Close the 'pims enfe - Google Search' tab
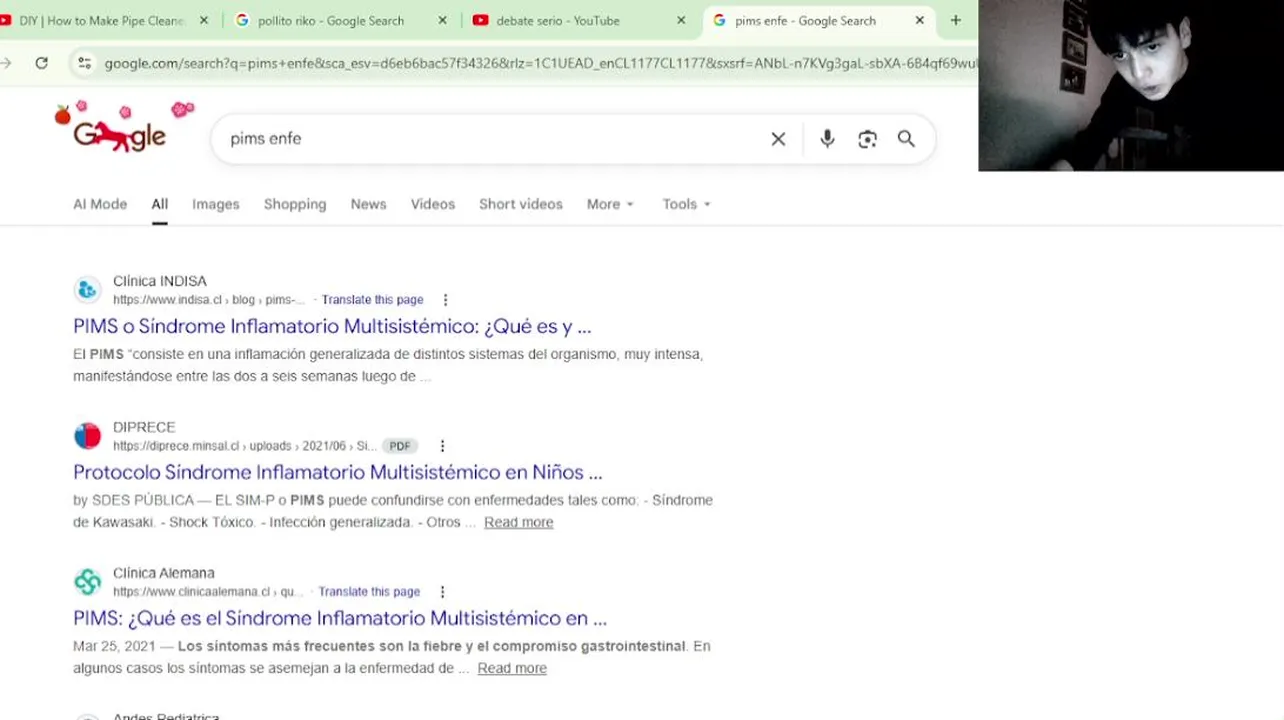 pos(920,20)
